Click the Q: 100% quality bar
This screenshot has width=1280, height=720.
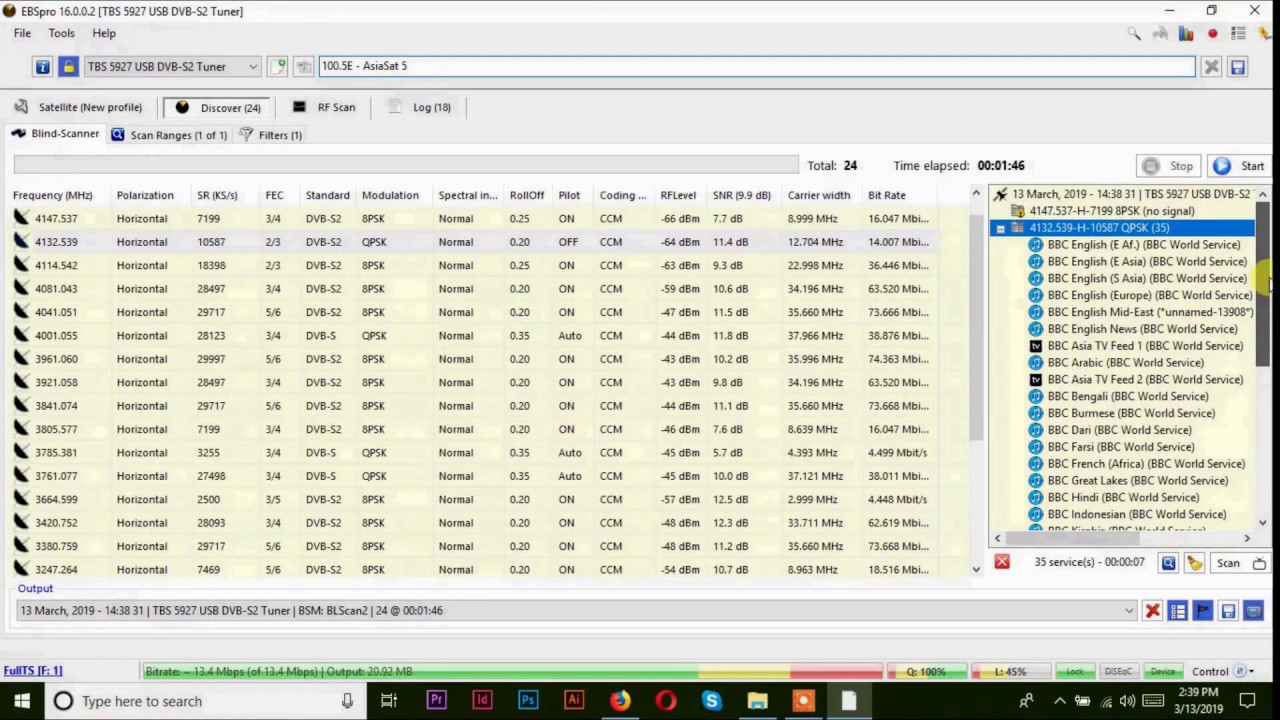(x=927, y=672)
